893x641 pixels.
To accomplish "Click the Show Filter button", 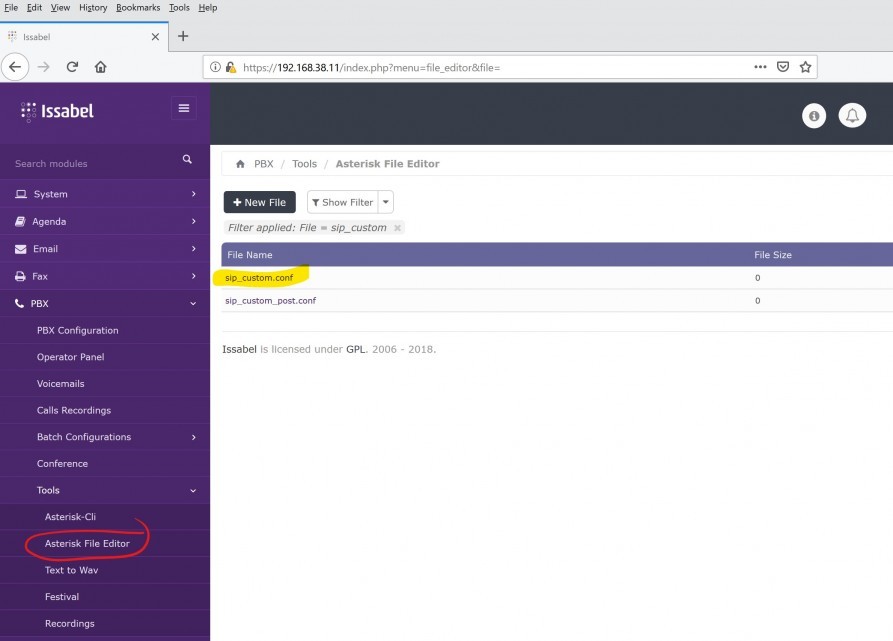I will click(x=343, y=202).
